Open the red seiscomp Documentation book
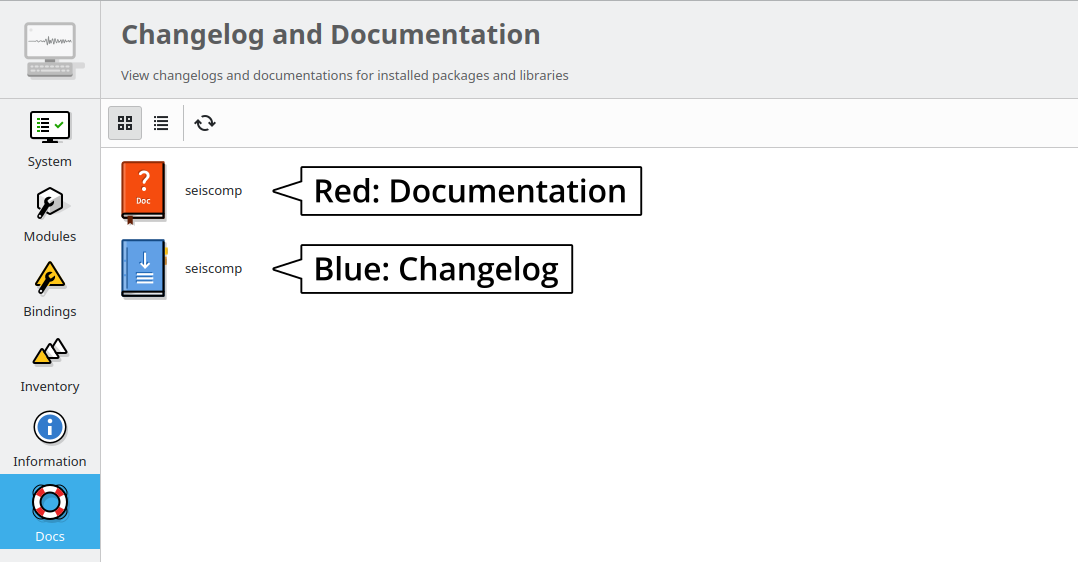This screenshot has height=562, width=1078. pyautogui.click(x=143, y=191)
